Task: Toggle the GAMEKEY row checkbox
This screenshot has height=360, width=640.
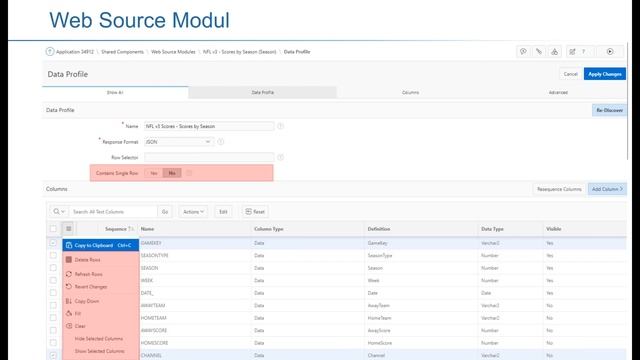Action: tap(53, 243)
